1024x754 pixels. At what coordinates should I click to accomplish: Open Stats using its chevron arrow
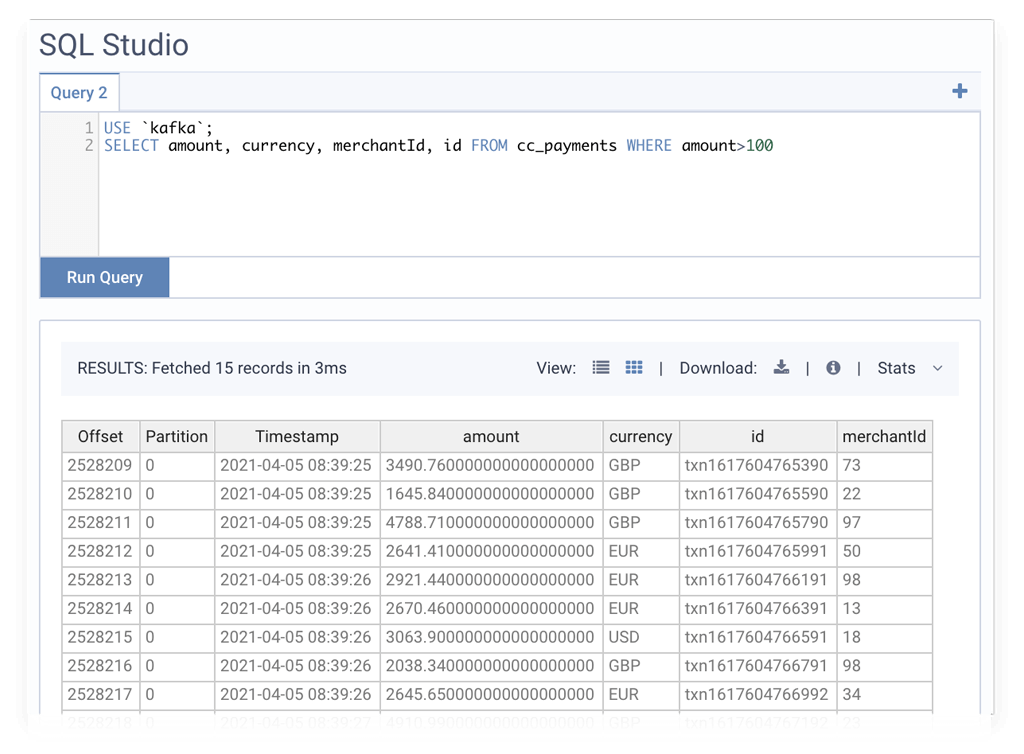937,369
